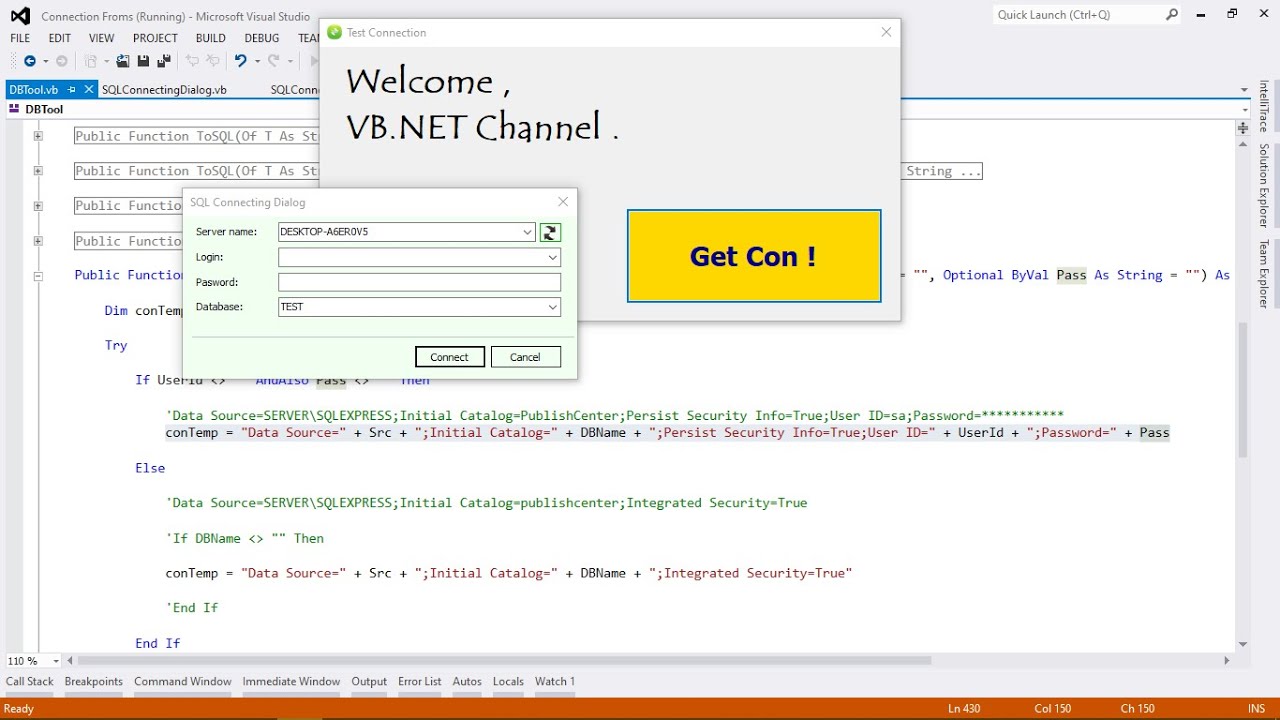This screenshot has height=720, width=1280.
Task: Click the Save All toolbar icon
Action: pyautogui.click(x=164, y=61)
